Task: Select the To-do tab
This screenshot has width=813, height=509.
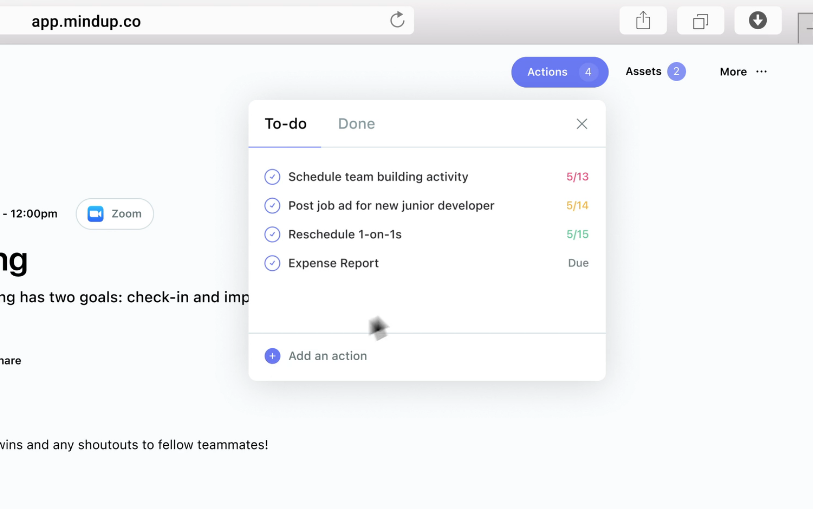Action: pos(285,124)
